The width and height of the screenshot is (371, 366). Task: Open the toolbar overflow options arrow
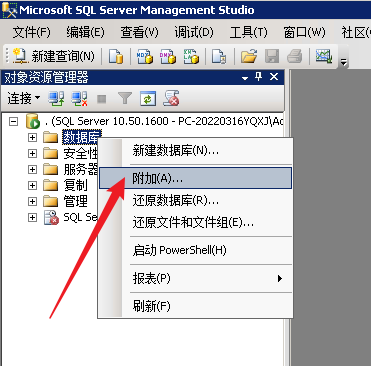click(343, 62)
